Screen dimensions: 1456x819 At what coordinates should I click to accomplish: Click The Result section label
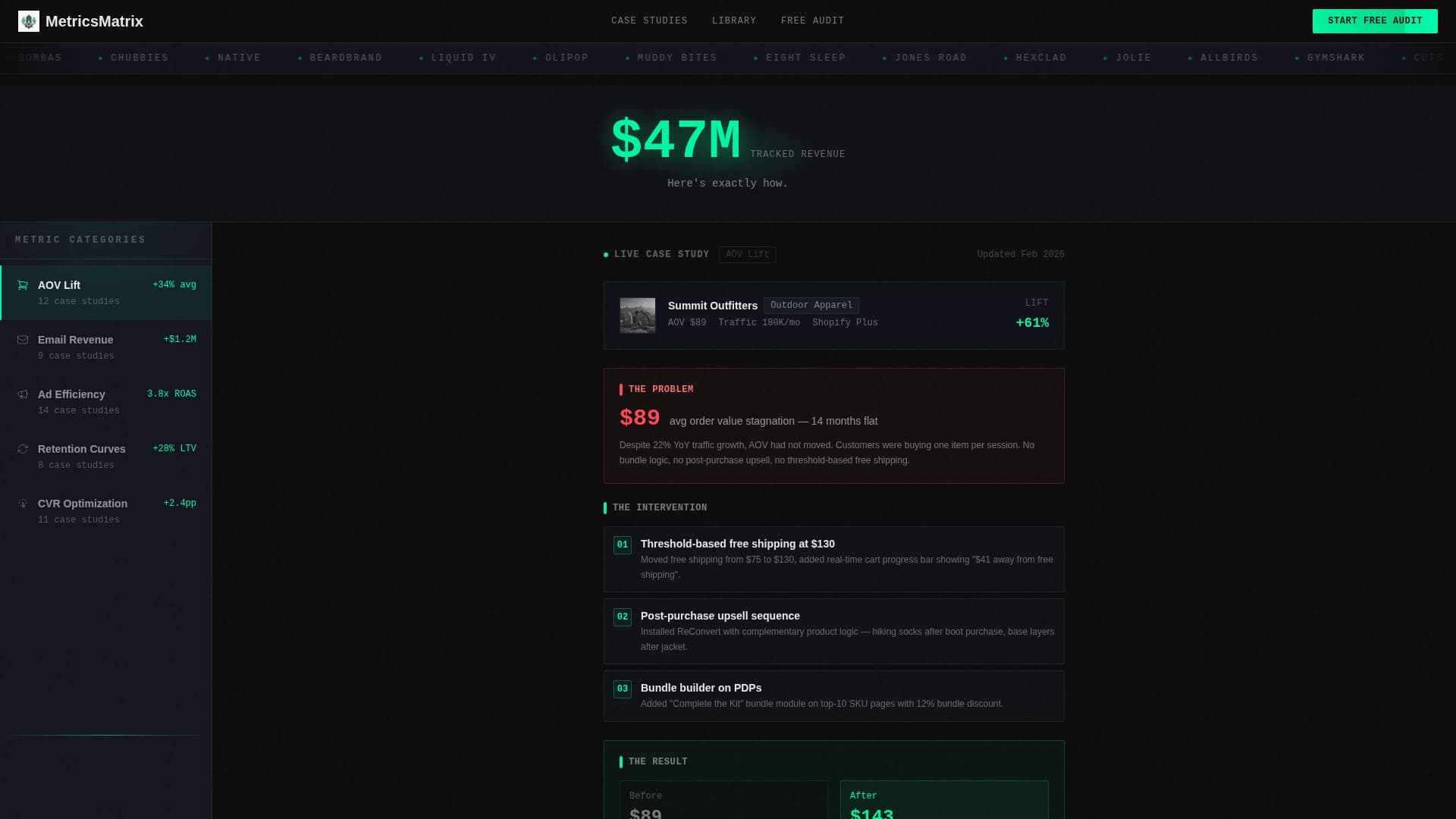(658, 761)
